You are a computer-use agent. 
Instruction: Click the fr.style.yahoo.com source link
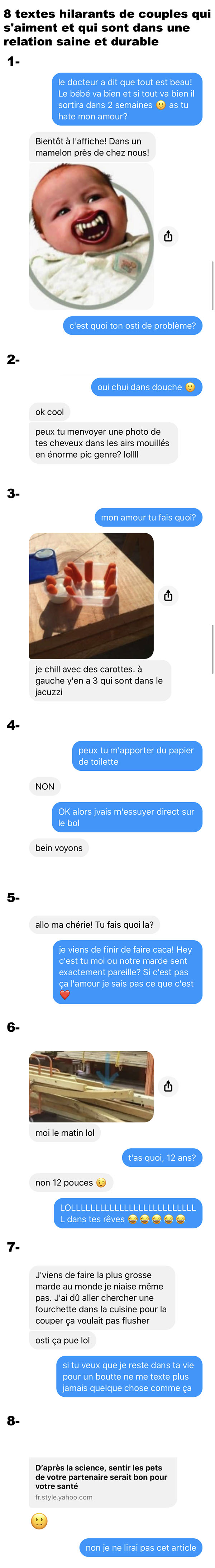64,1497
